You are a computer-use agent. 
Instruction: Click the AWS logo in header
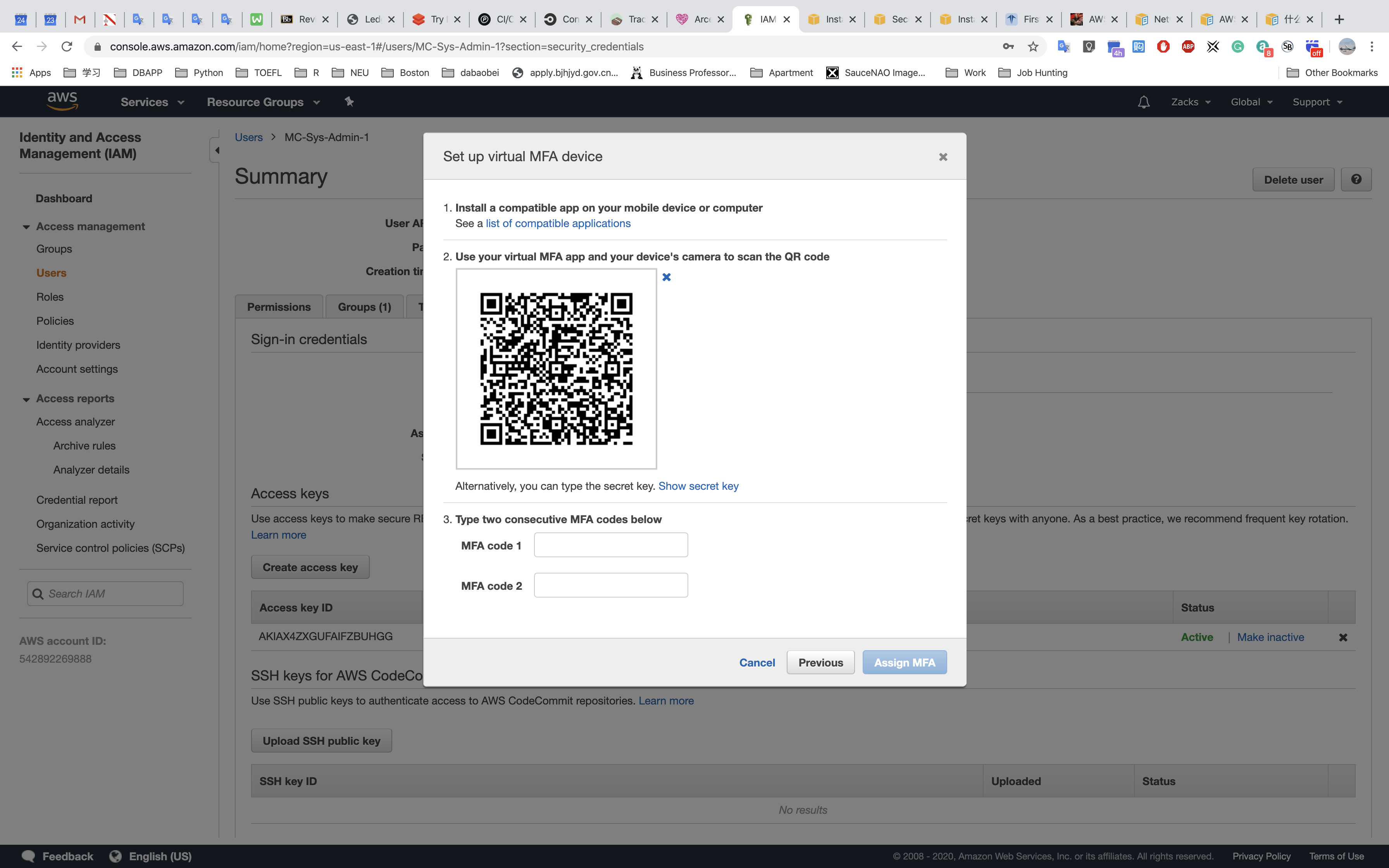coord(62,101)
